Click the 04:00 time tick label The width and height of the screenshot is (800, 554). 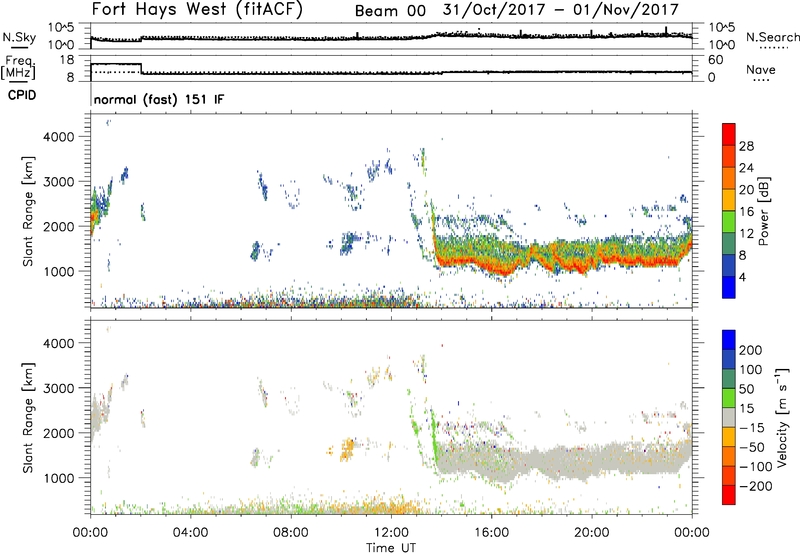point(190,533)
